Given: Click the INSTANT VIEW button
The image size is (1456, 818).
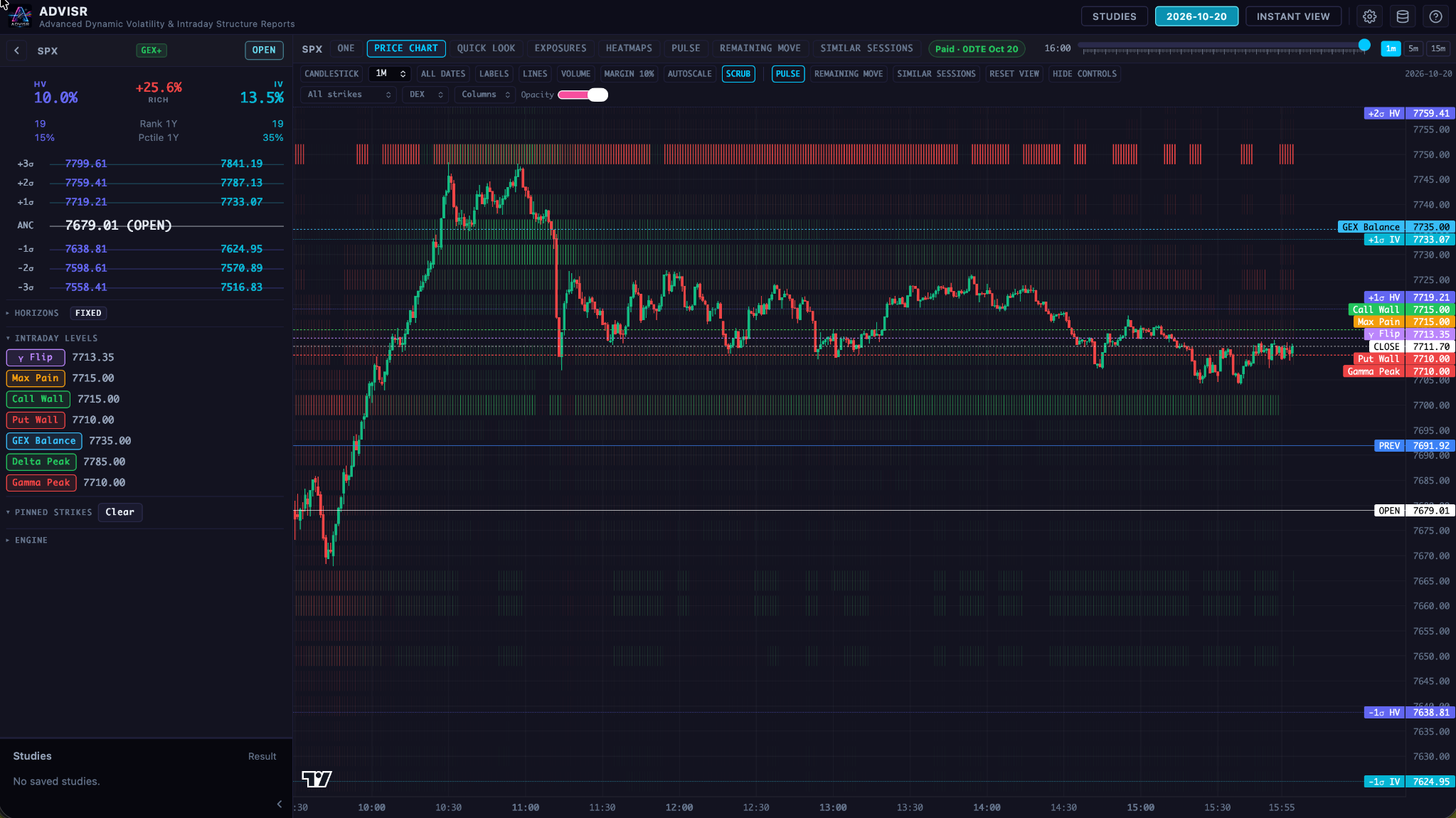Looking at the screenshot, I should [1292, 16].
